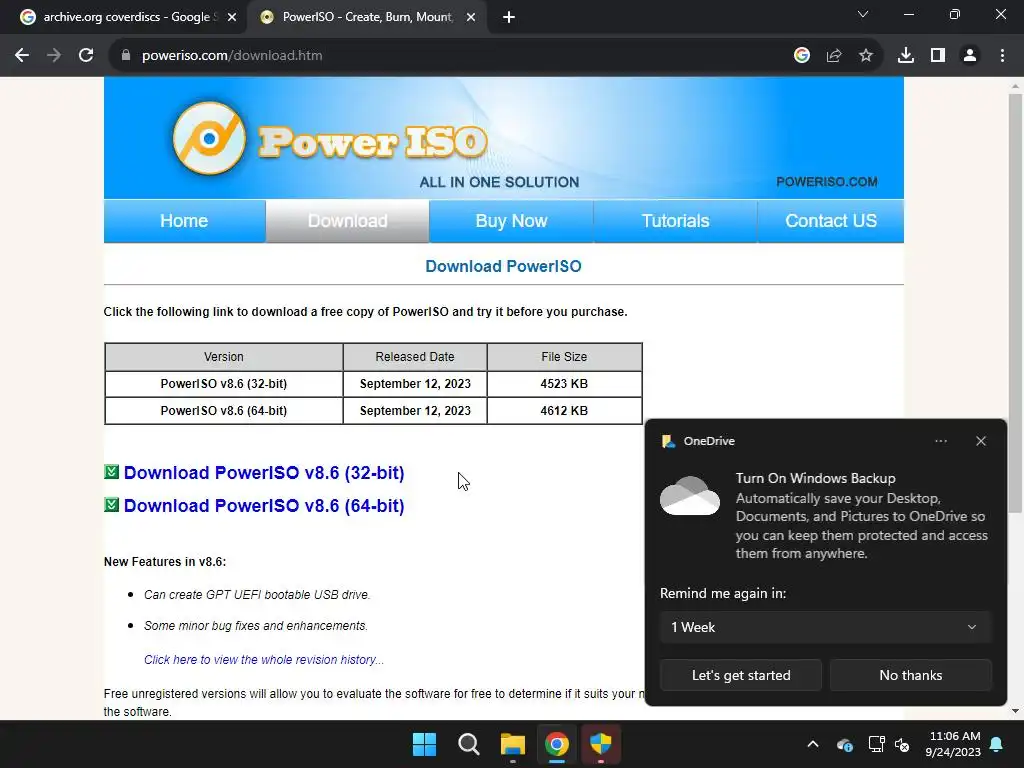Close the PowerISO tab

(x=471, y=17)
